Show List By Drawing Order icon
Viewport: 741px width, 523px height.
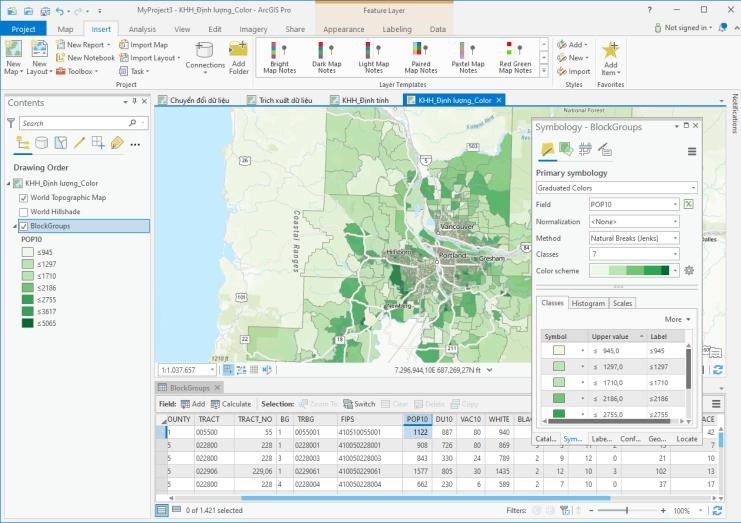point(23,143)
